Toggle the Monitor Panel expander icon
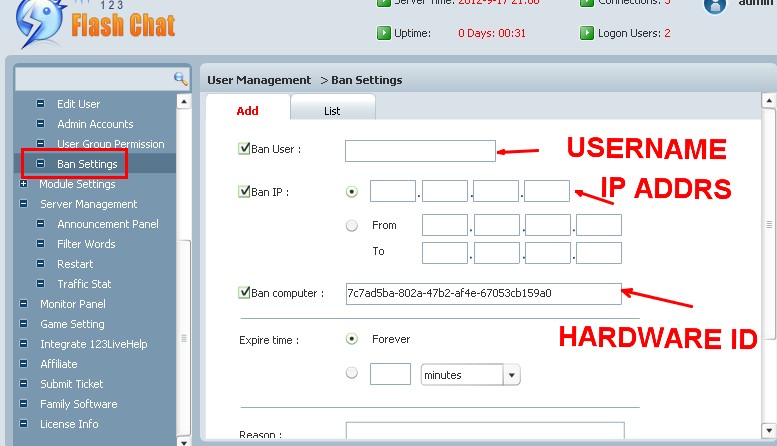The height and width of the screenshot is (446, 777). (23, 303)
